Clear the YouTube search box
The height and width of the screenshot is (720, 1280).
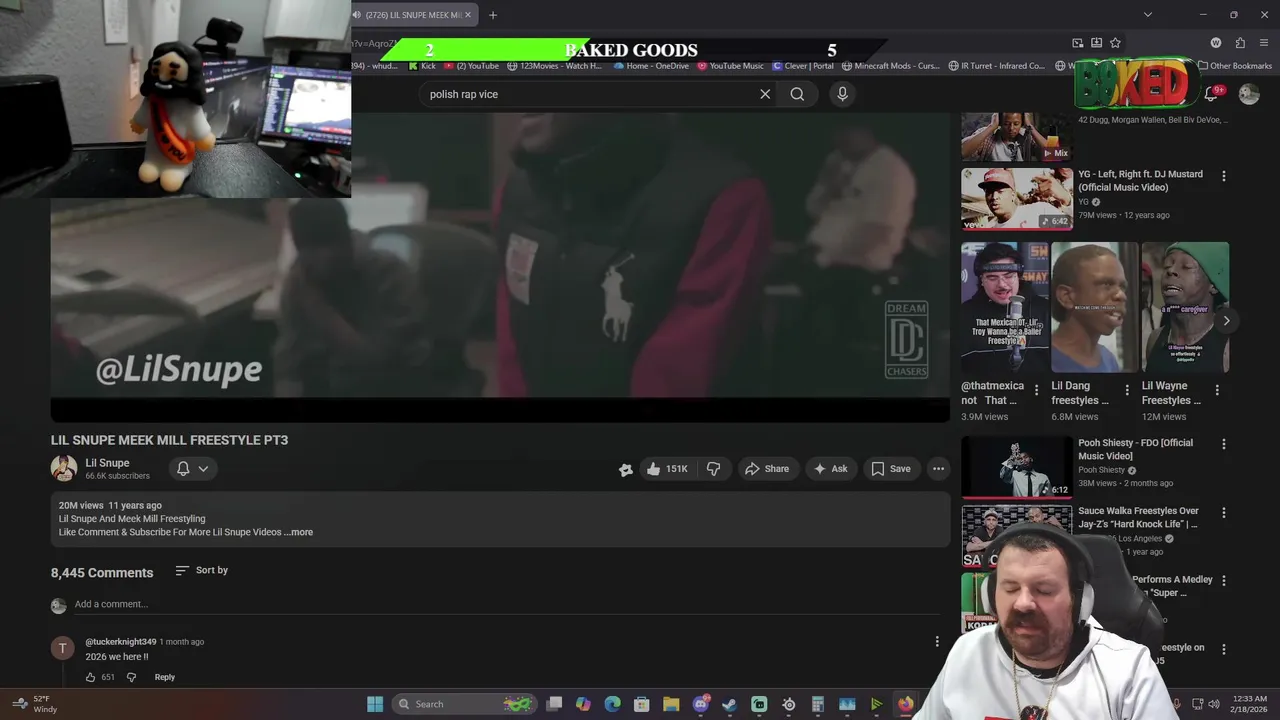click(765, 94)
